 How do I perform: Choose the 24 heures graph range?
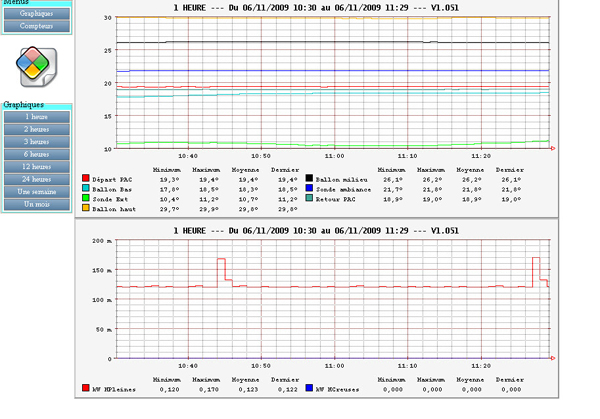pyautogui.click(x=36, y=178)
